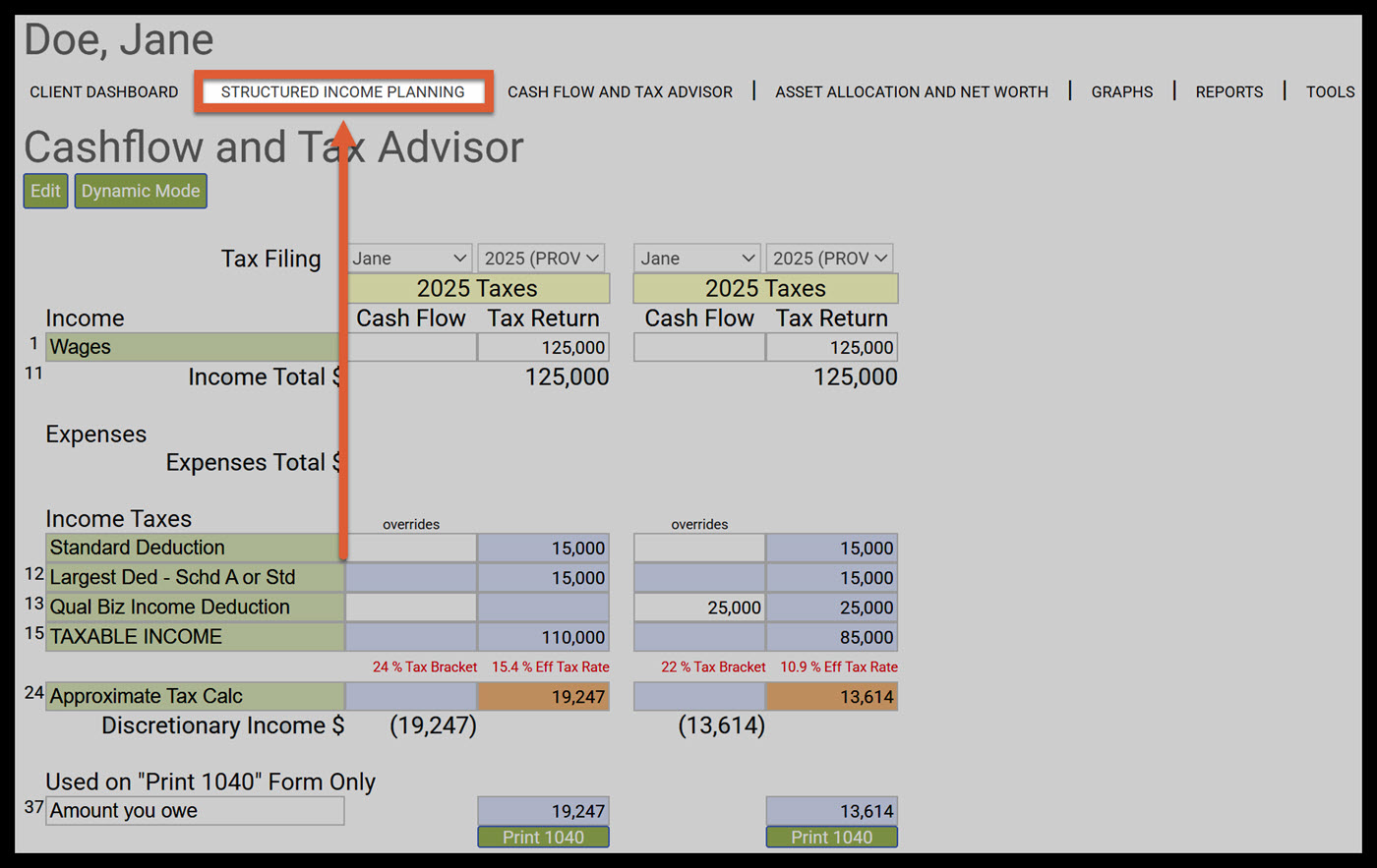Click the left 2025 Taxes column header
The width and height of the screenshot is (1377, 868).
[x=478, y=288]
